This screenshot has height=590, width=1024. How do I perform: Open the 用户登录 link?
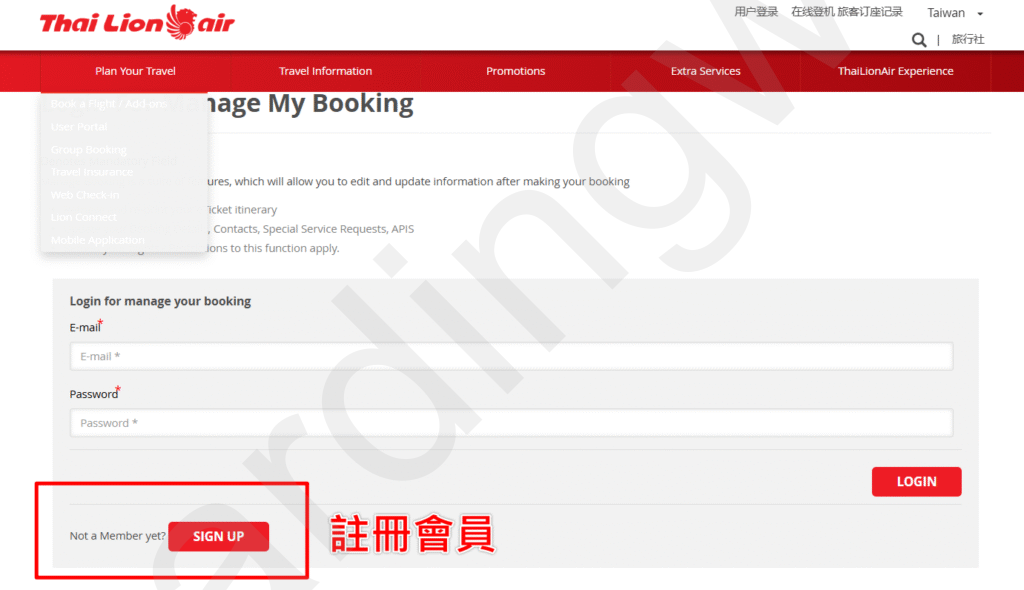756,12
